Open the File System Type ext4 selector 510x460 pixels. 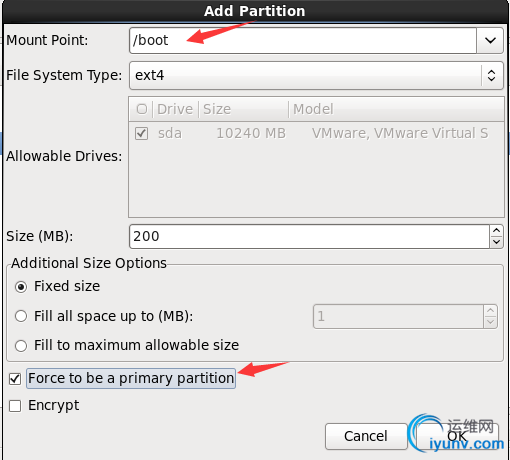(316, 75)
